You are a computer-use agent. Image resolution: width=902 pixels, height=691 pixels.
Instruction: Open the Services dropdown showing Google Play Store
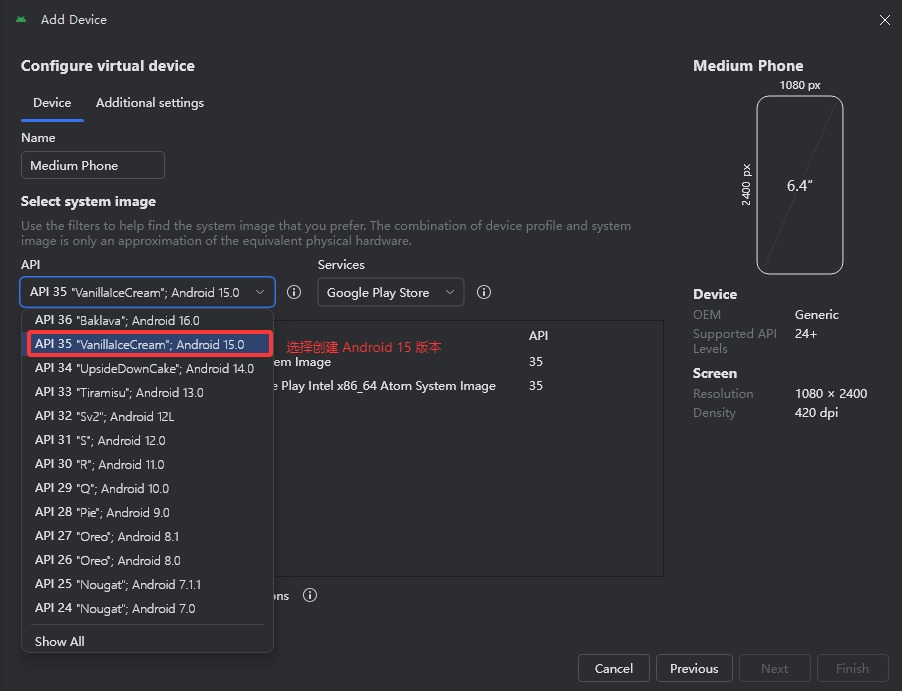coord(391,292)
